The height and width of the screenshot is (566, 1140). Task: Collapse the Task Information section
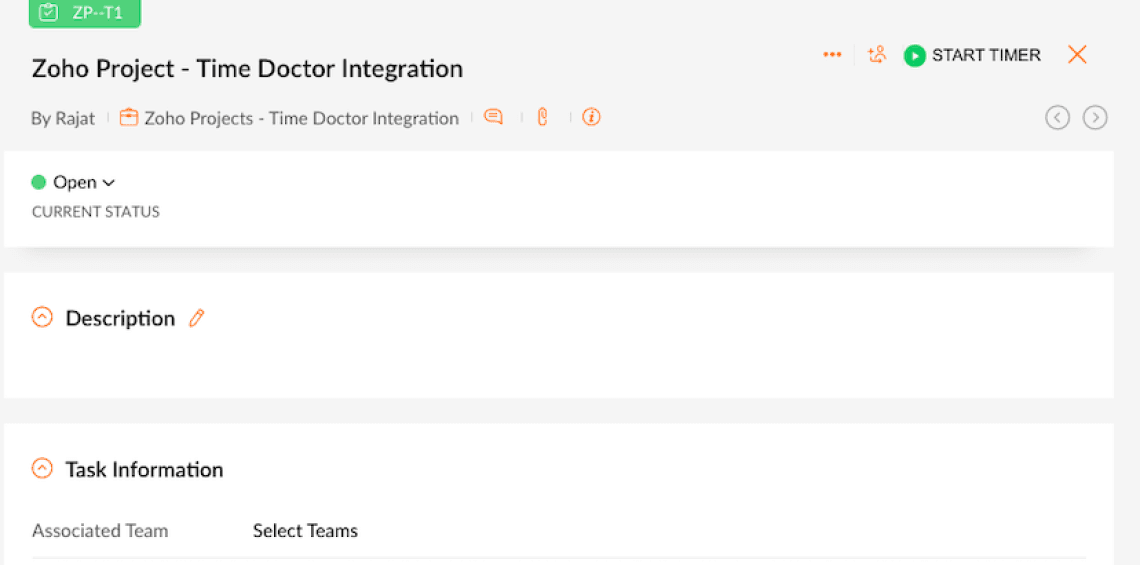[x=42, y=468]
